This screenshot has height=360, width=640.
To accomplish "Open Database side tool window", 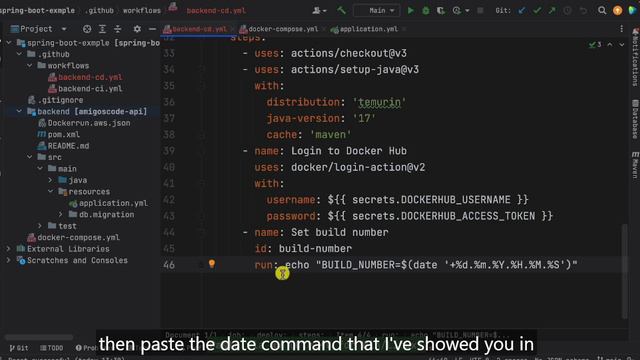I will tap(635, 119).
